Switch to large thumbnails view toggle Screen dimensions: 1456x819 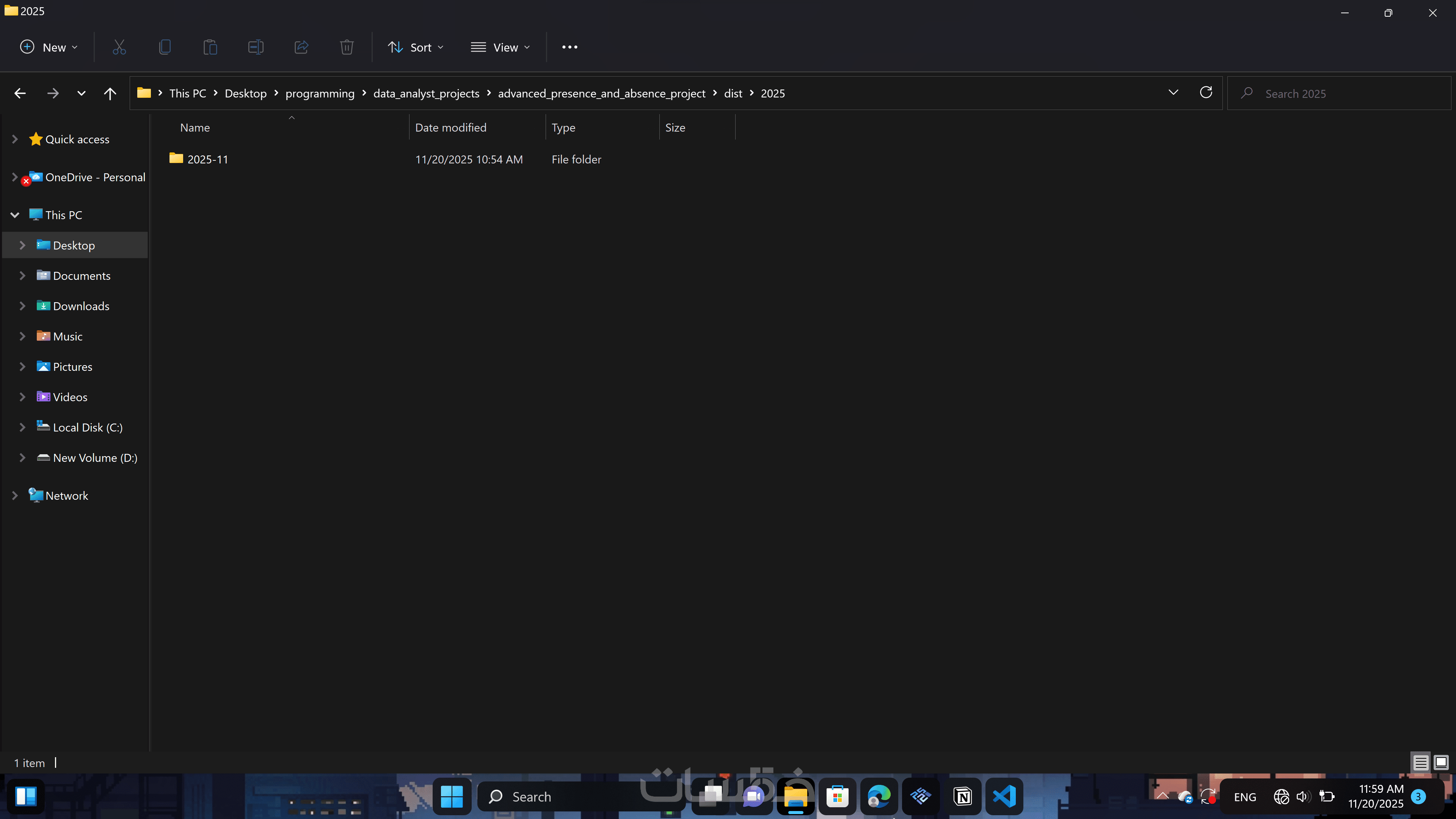[x=1441, y=763]
